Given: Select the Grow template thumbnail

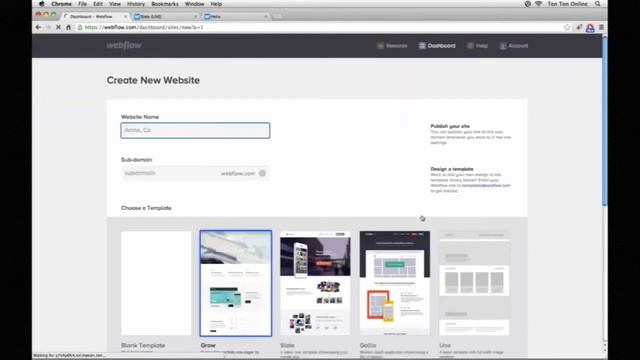Looking at the screenshot, I should 236,283.
